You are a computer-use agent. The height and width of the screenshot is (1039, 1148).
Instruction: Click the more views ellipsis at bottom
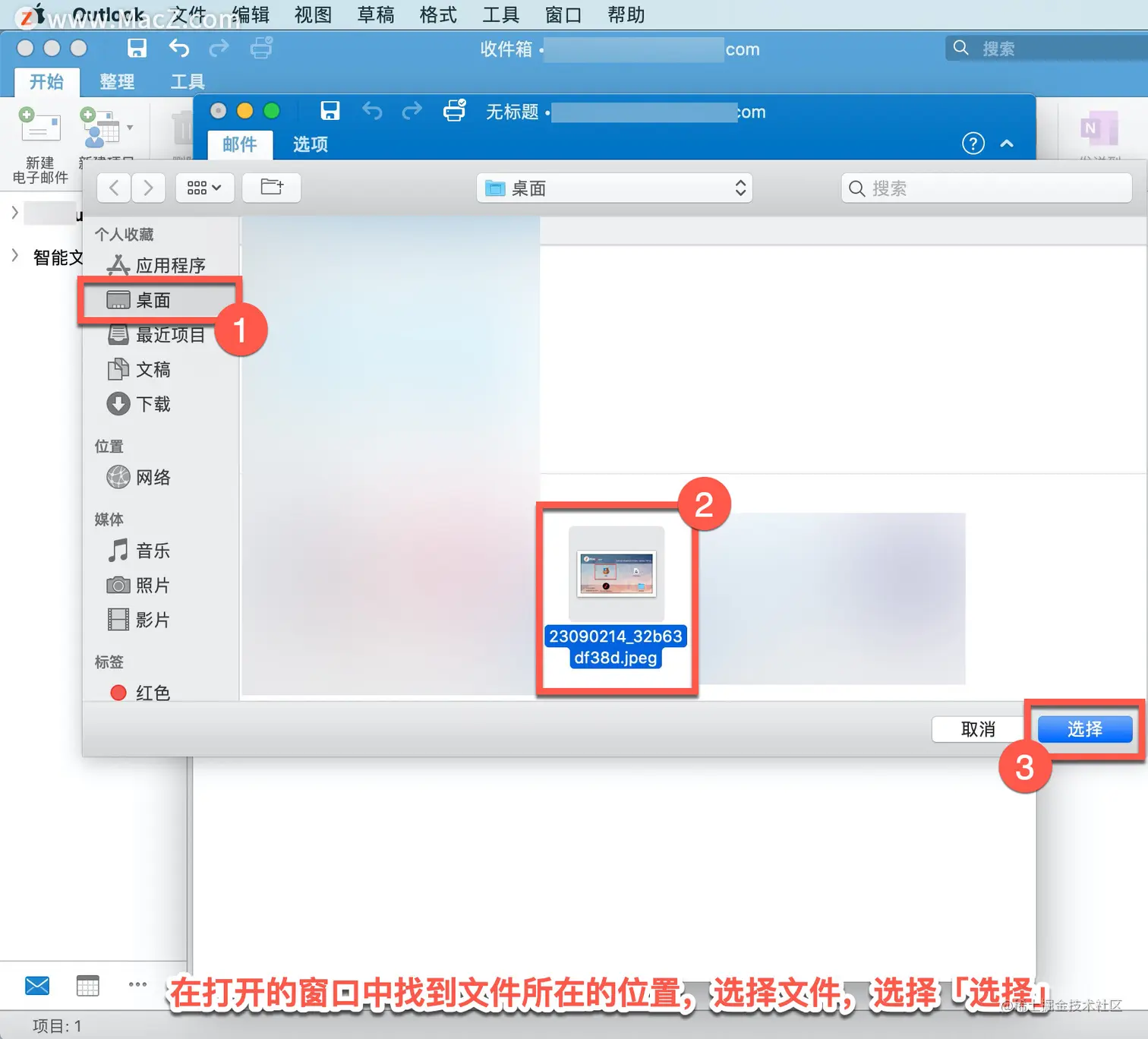click(137, 984)
